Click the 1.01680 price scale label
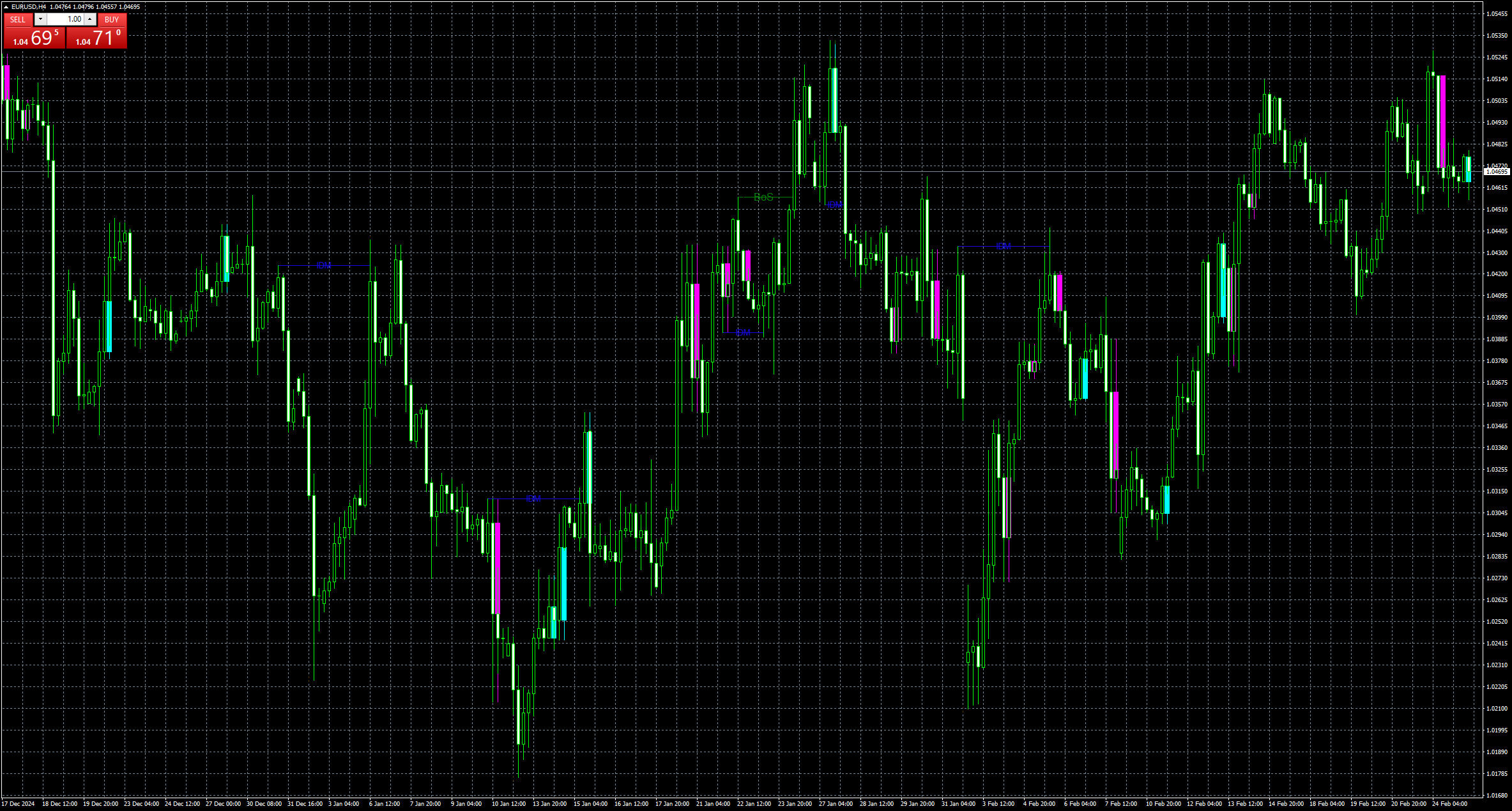 (1497, 796)
